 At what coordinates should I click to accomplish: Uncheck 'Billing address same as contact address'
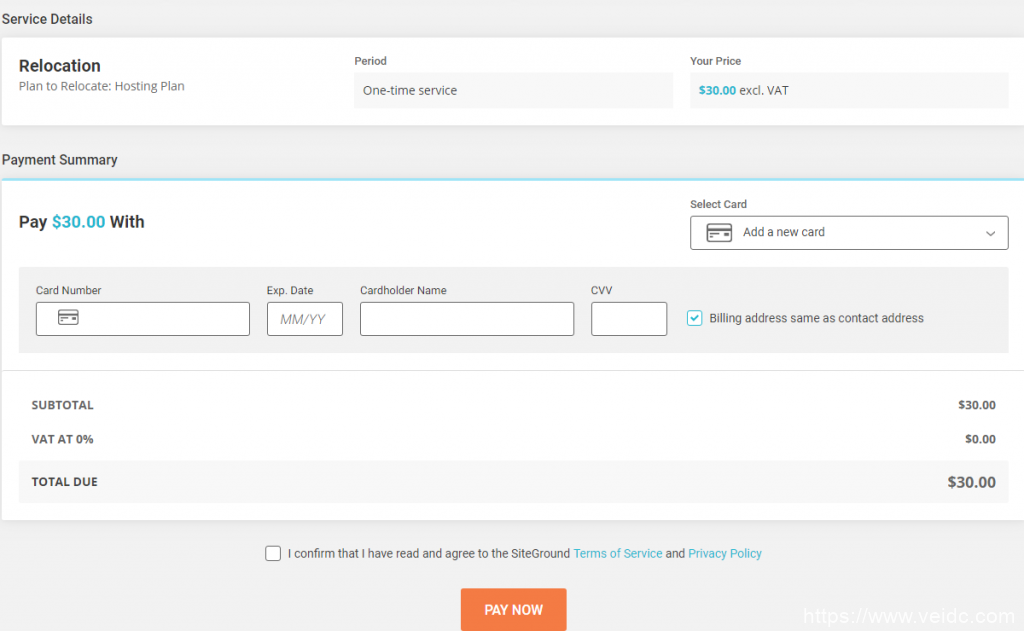(x=695, y=318)
